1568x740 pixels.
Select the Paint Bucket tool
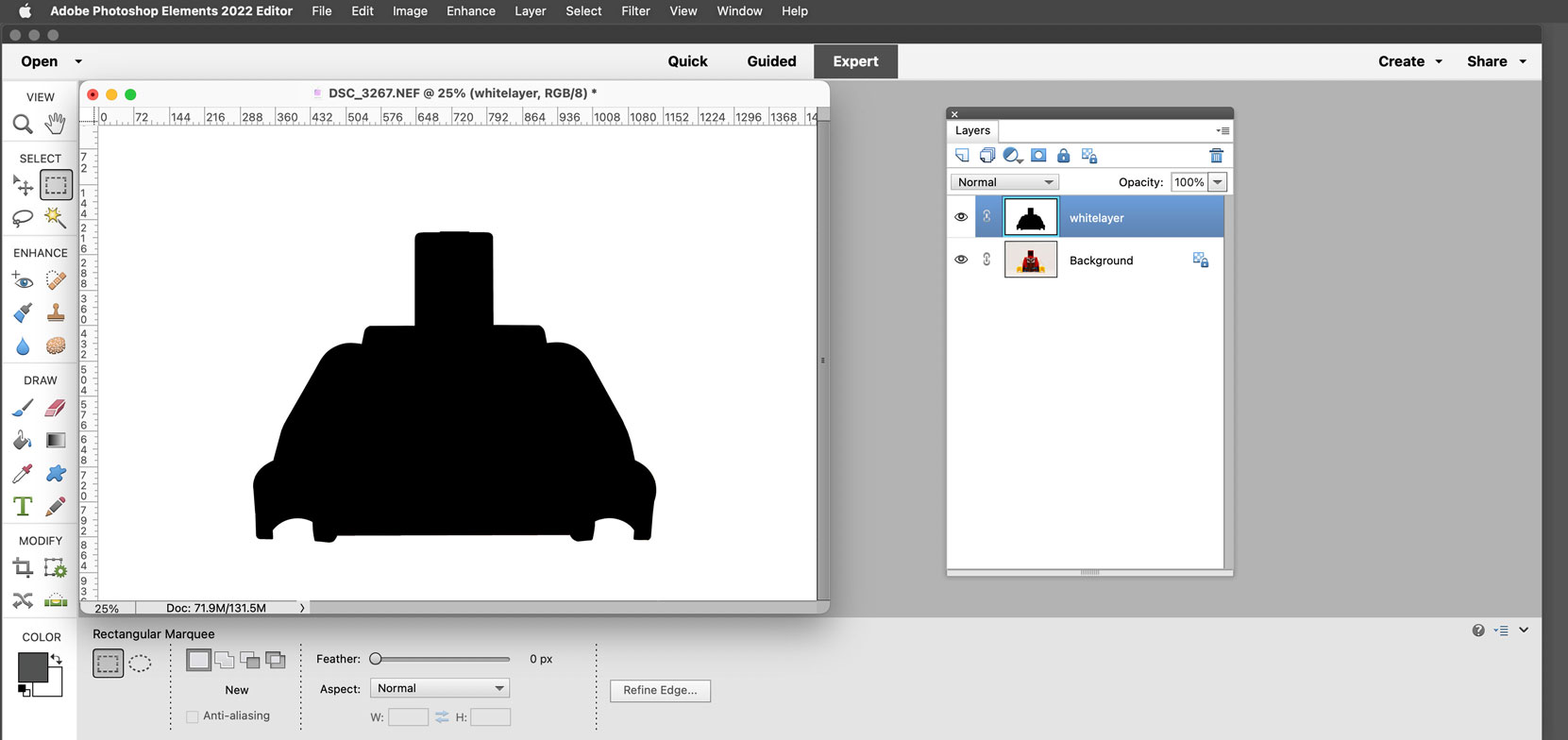[x=23, y=440]
